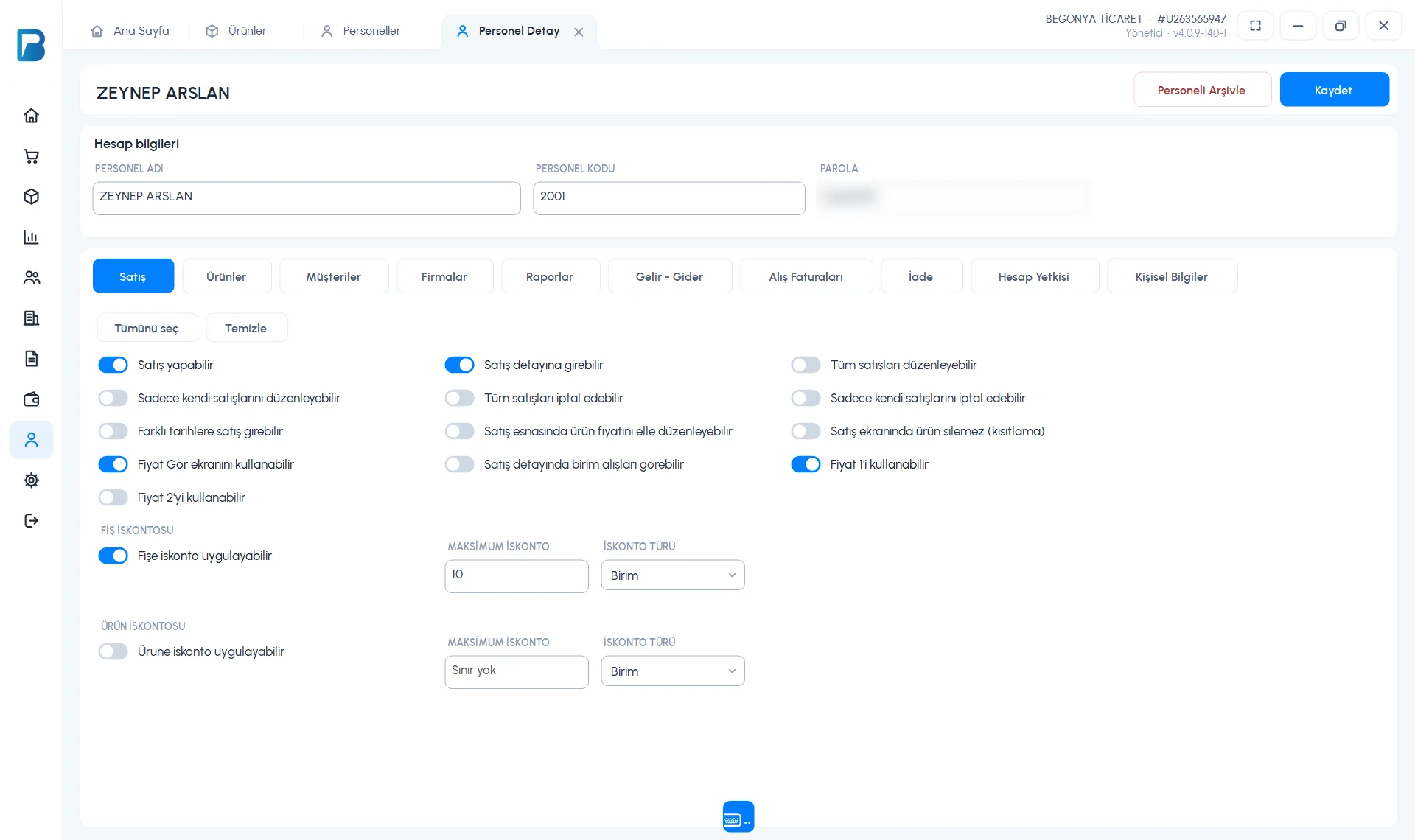The height and width of the screenshot is (840, 1415).
Task: Toggle 'Fişe iskonto uygulayabilir' switch
Action: (113, 556)
